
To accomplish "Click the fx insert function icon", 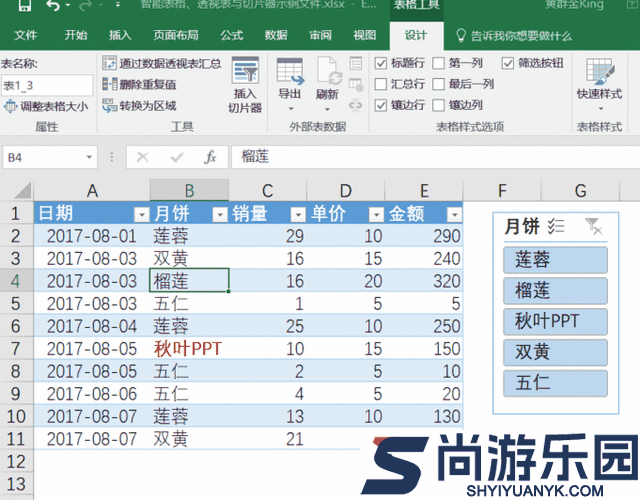I will click(x=210, y=157).
